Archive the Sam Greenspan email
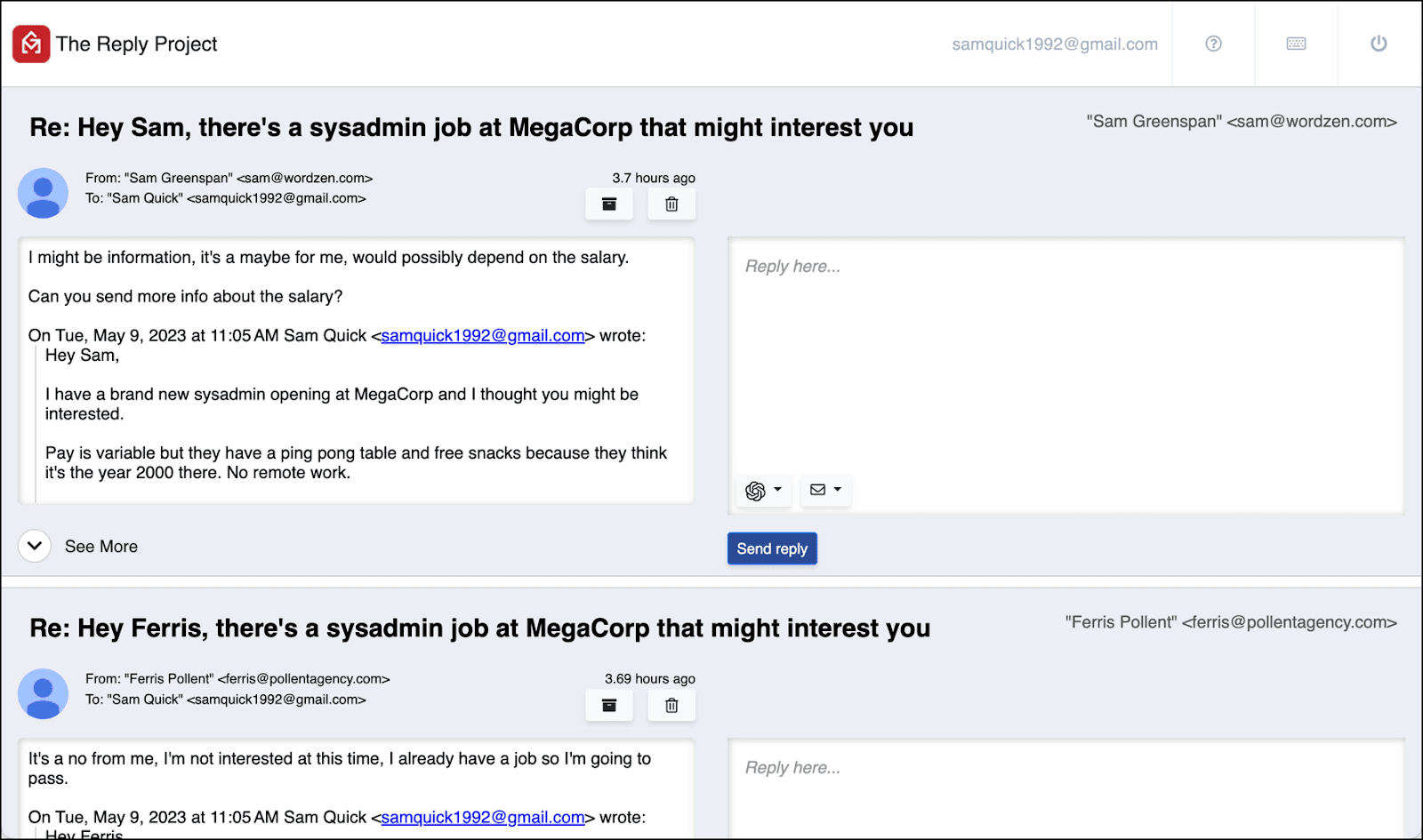This screenshot has width=1423, height=840. (x=609, y=204)
